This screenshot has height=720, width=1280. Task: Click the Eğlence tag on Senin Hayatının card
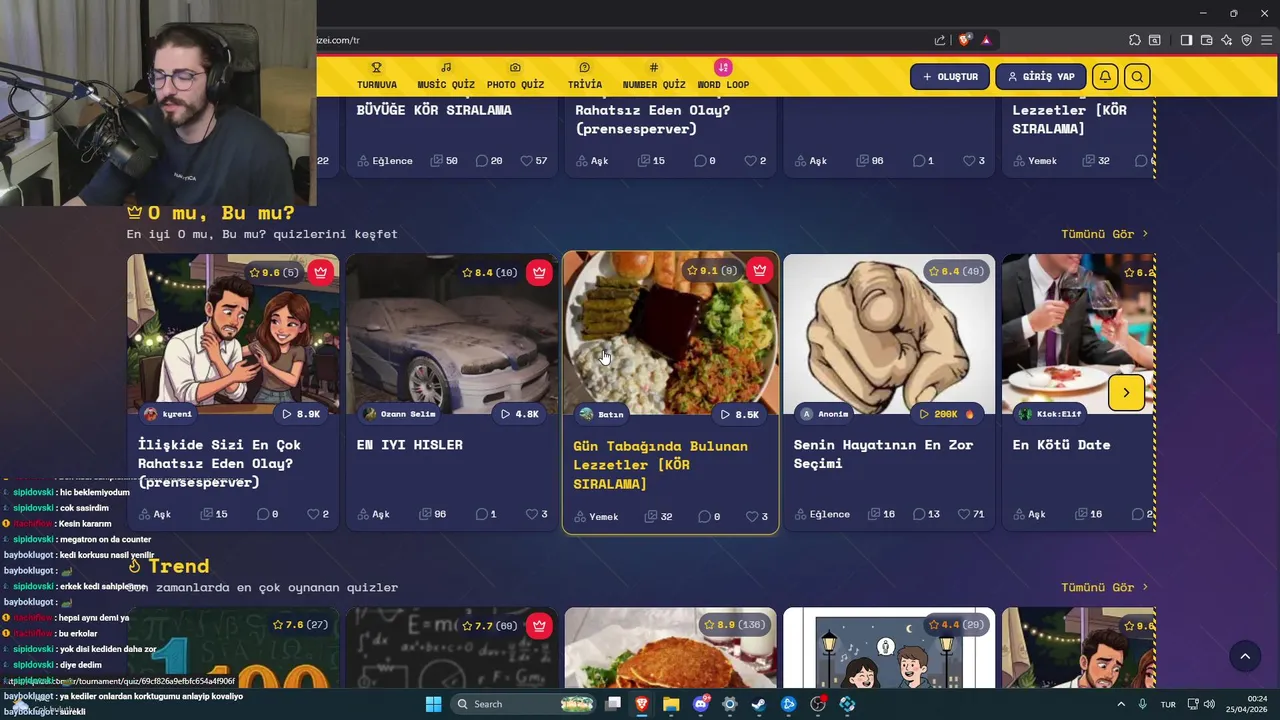click(822, 514)
